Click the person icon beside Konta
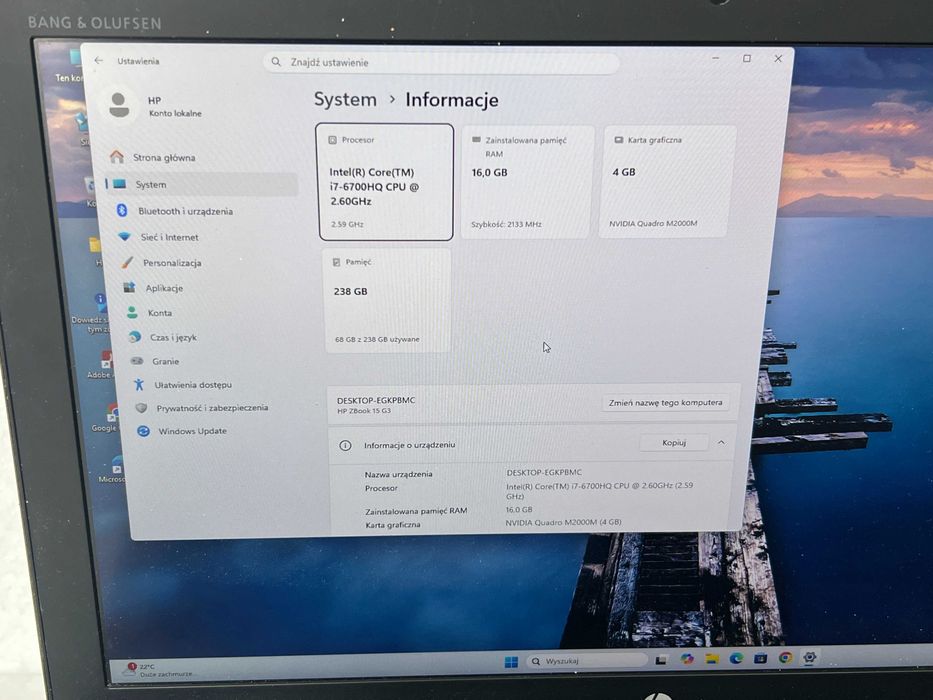Screen dimensions: 933x700 tap(132, 312)
